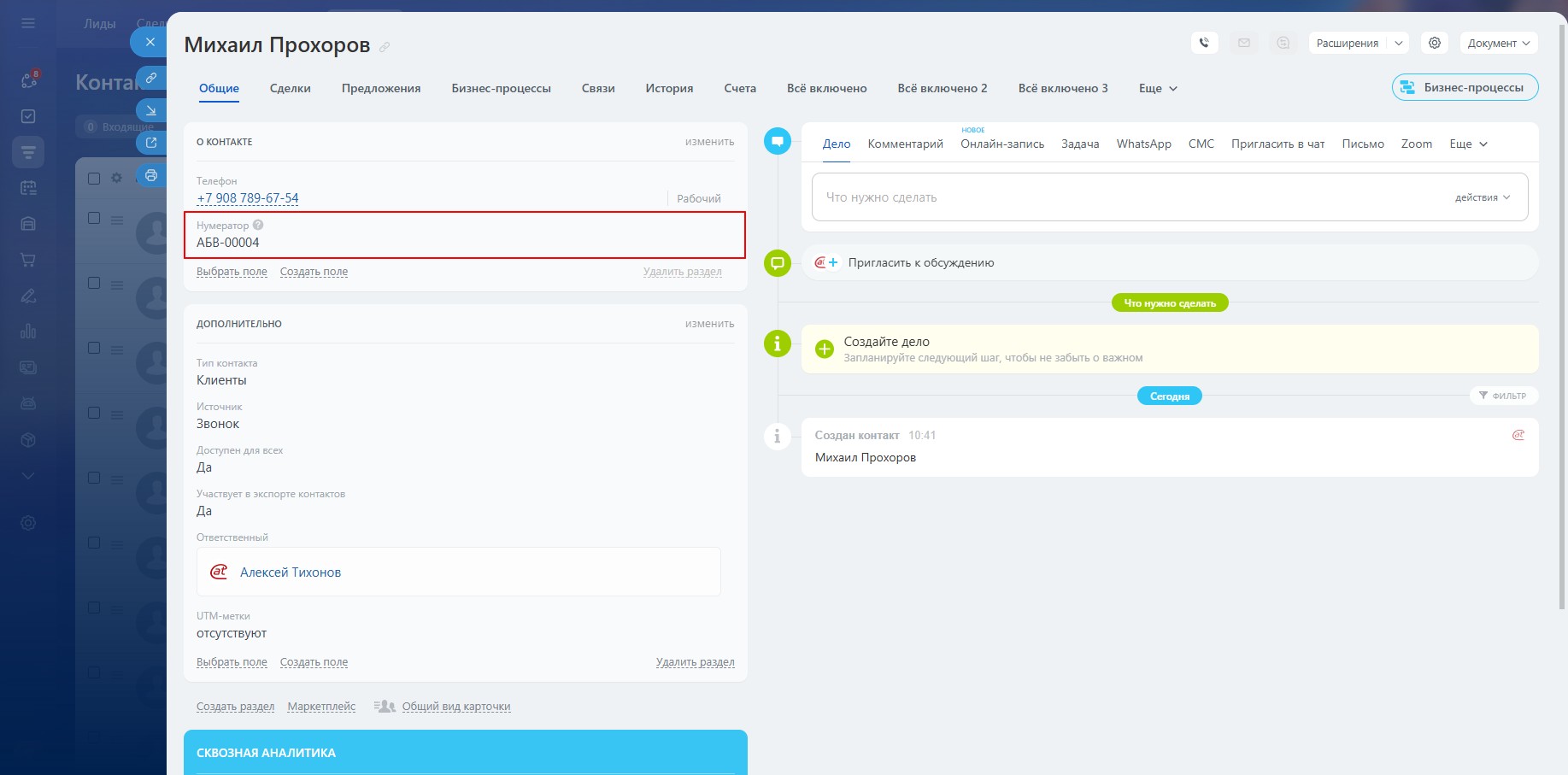Check the first contact row checkbox

pyautogui.click(x=94, y=218)
